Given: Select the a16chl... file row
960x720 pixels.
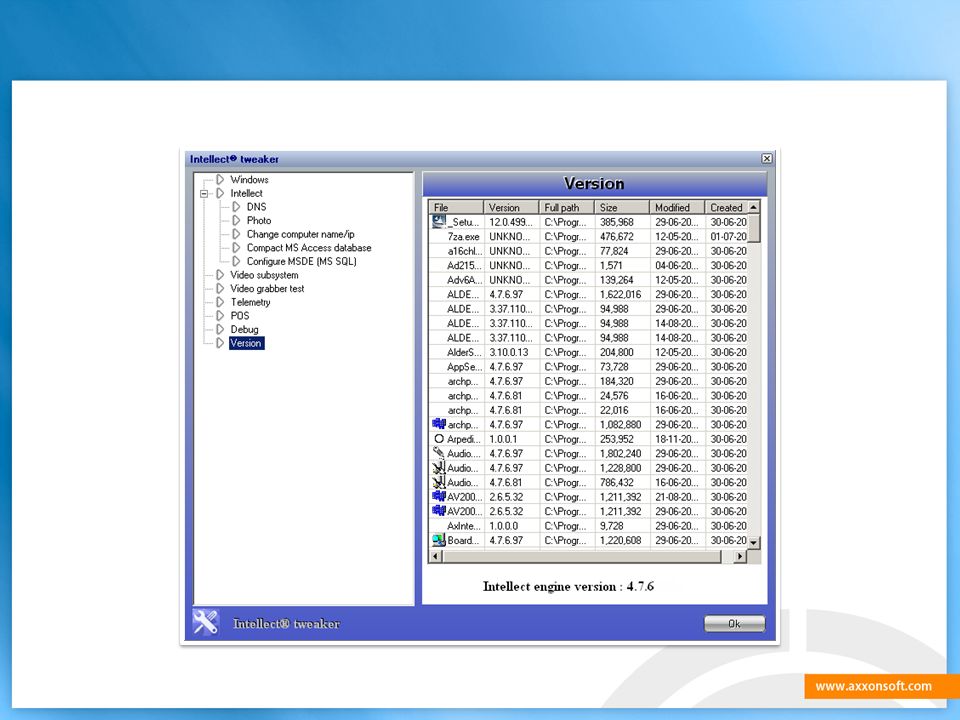Looking at the screenshot, I should (x=588, y=251).
